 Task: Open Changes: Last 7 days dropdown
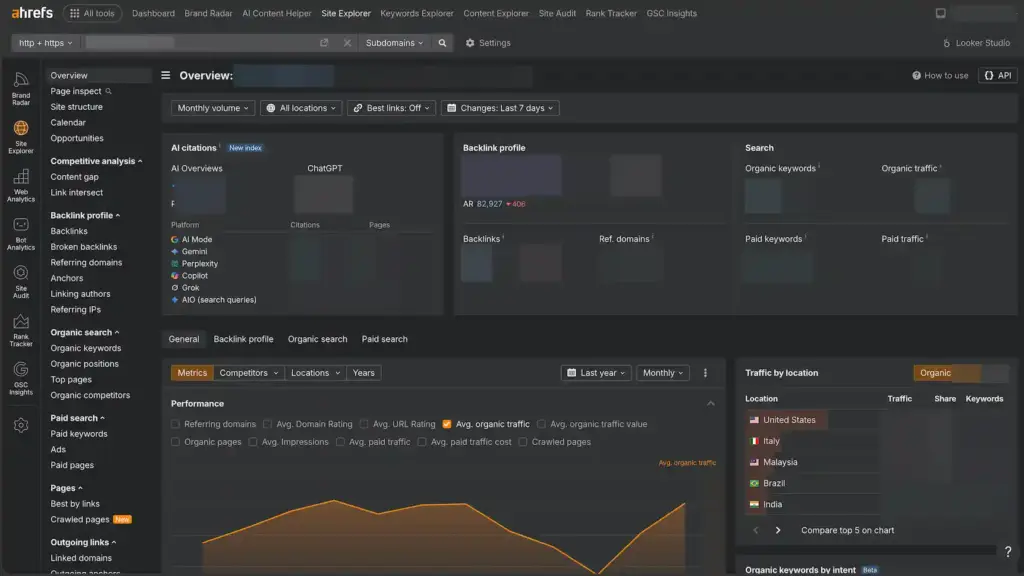500,108
